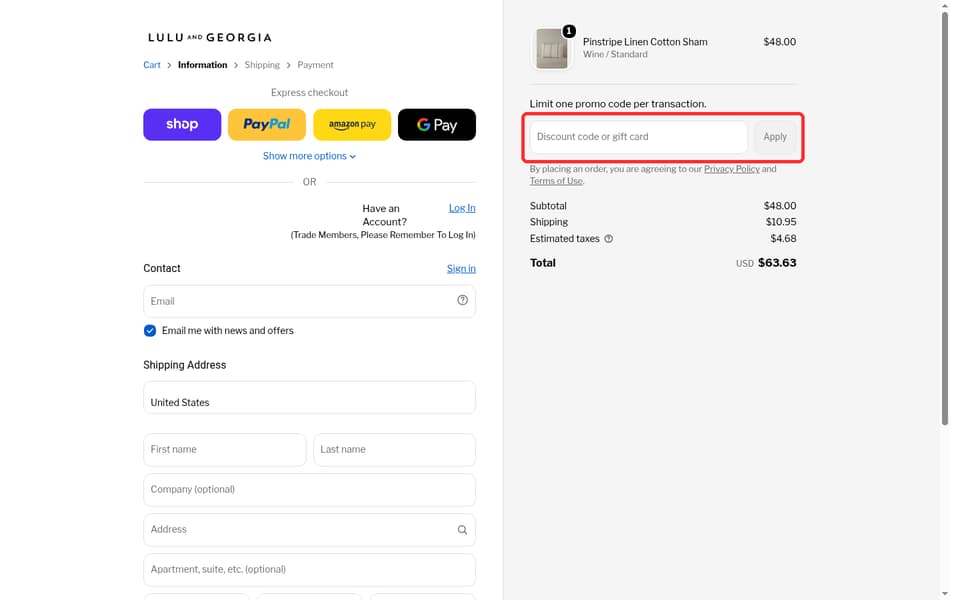Focus the First name field
Screen dimensions: 960x600
[x=225, y=449]
